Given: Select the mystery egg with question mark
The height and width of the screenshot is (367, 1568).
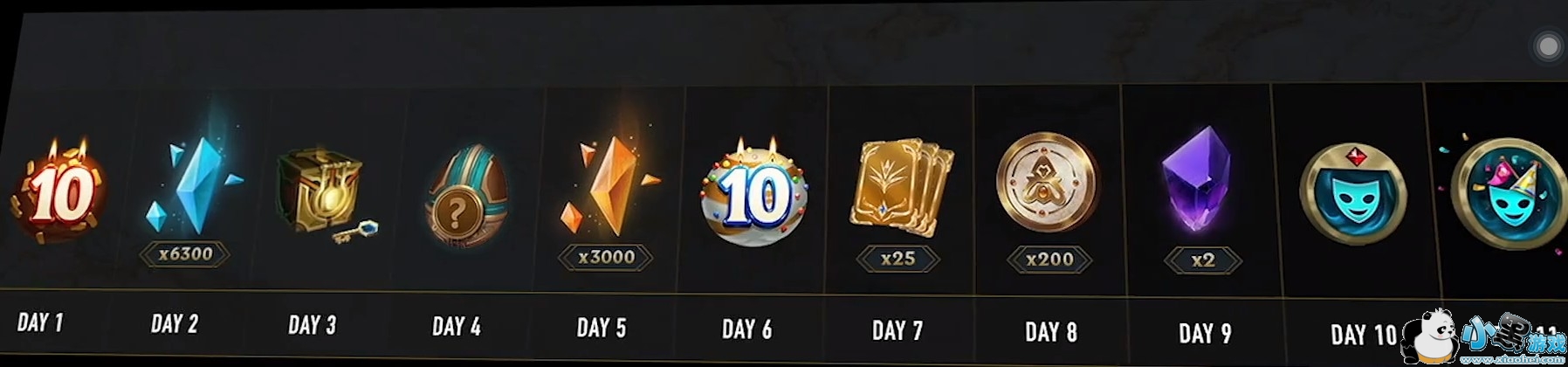Looking at the screenshot, I should pyautogui.click(x=465, y=200).
